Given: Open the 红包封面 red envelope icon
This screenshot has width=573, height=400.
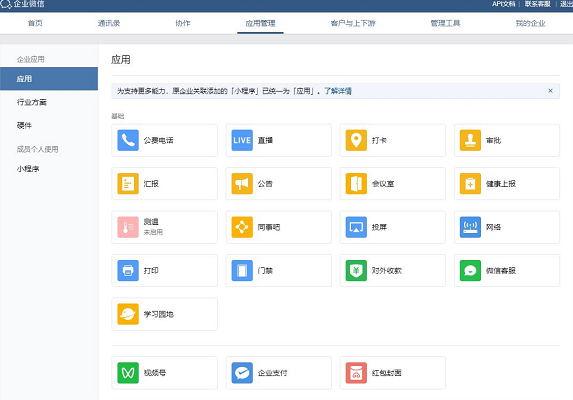Looking at the screenshot, I should pyautogui.click(x=356, y=373).
